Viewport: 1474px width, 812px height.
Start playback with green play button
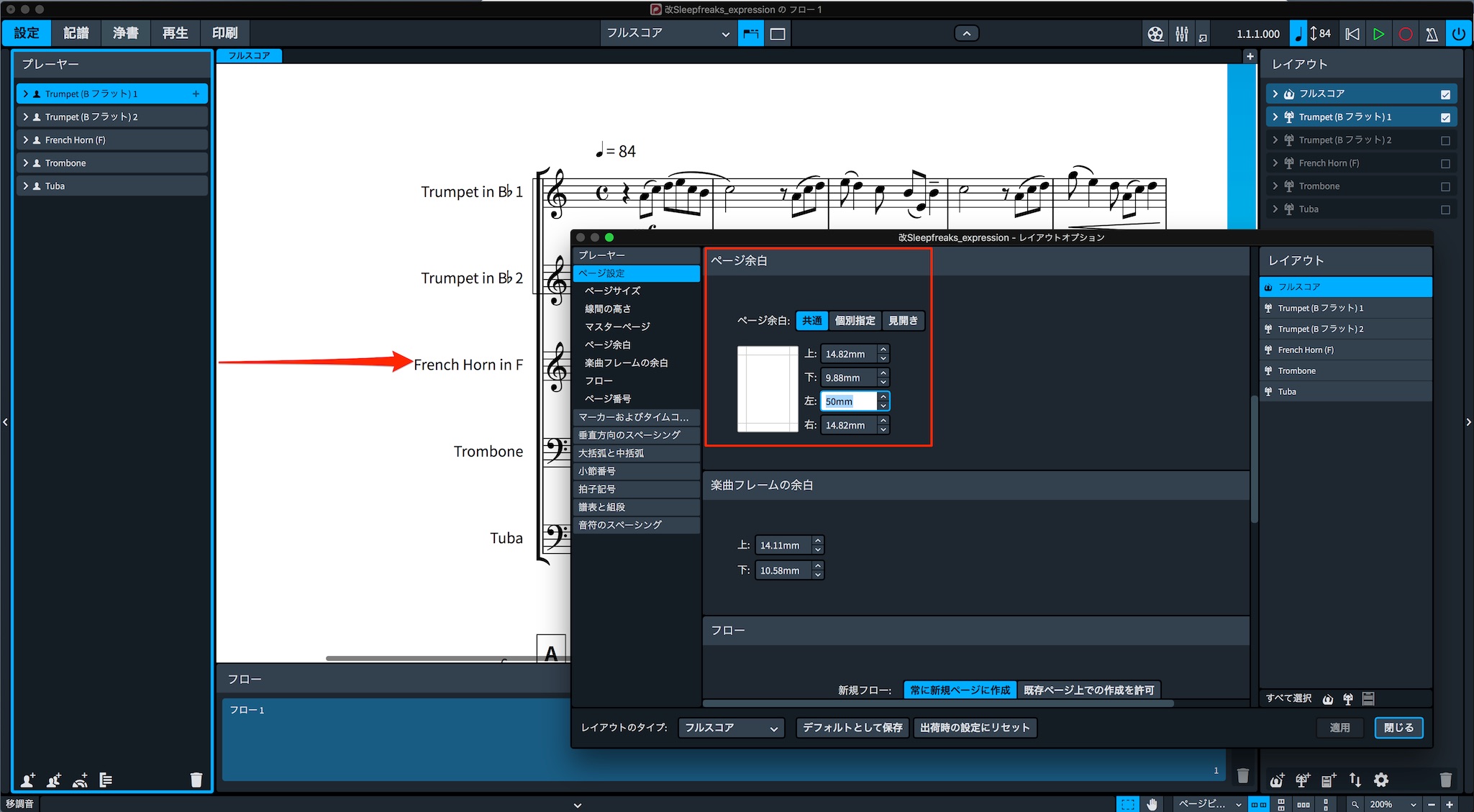[1378, 34]
